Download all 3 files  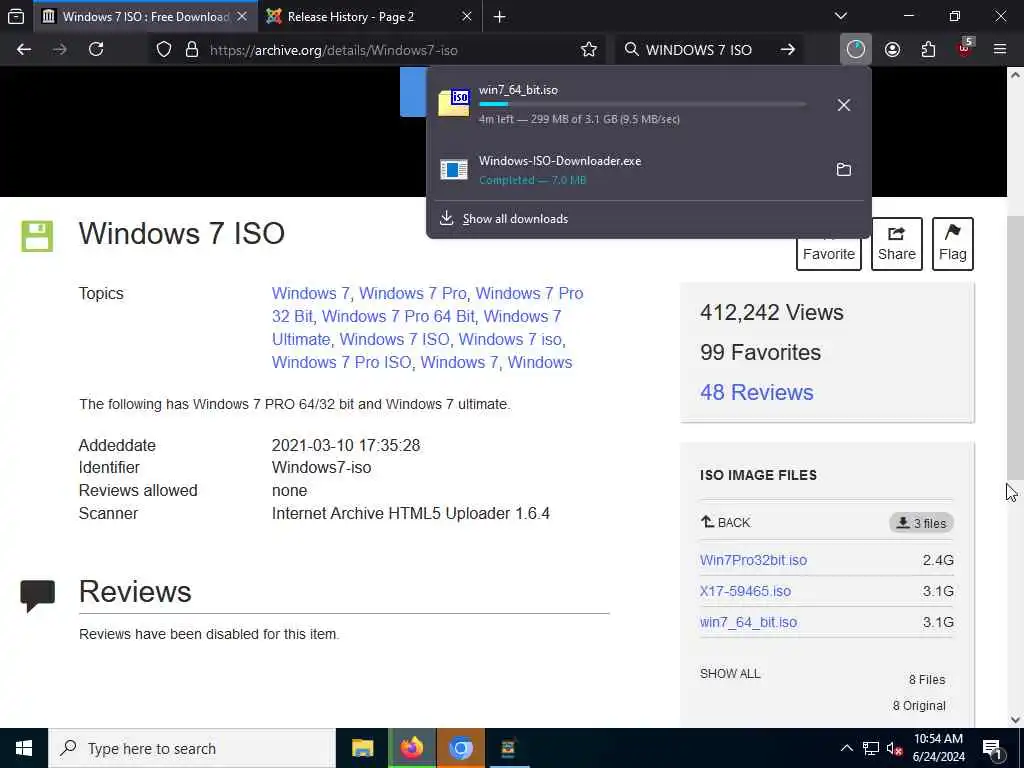921,523
